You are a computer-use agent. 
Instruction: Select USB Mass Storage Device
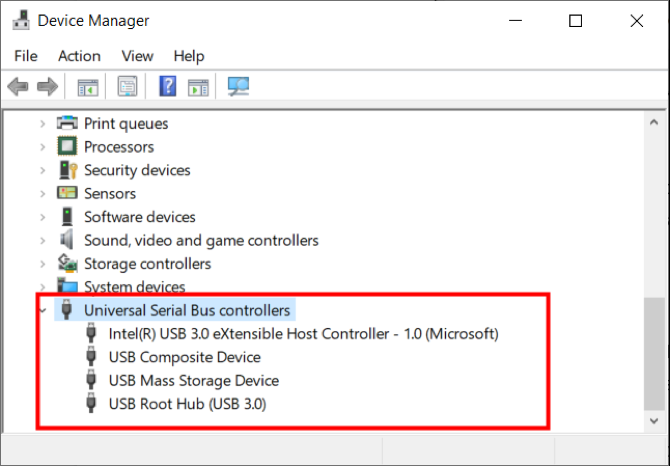pyautogui.click(x=194, y=381)
